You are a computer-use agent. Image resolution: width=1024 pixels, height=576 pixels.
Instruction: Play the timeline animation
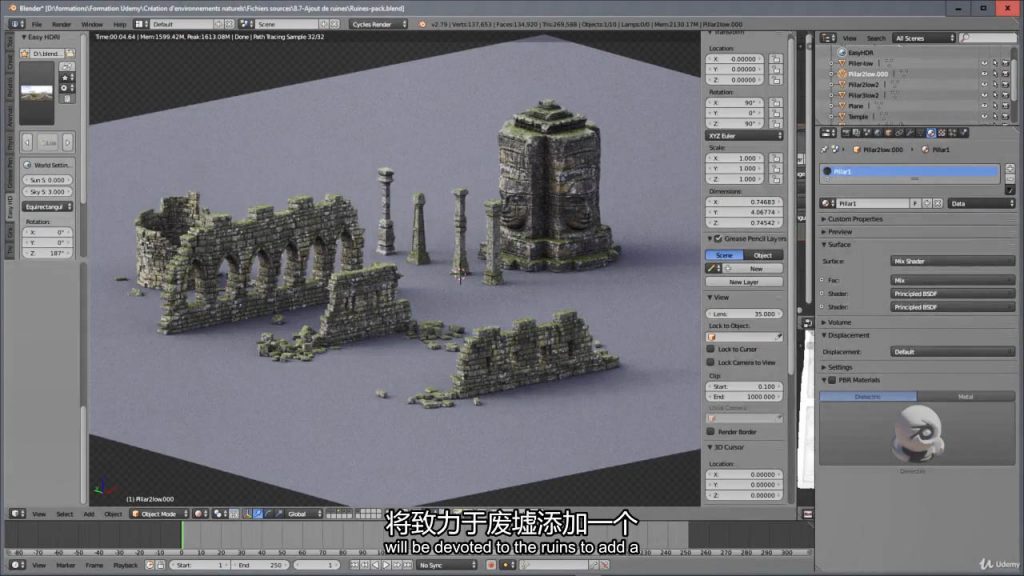386,565
